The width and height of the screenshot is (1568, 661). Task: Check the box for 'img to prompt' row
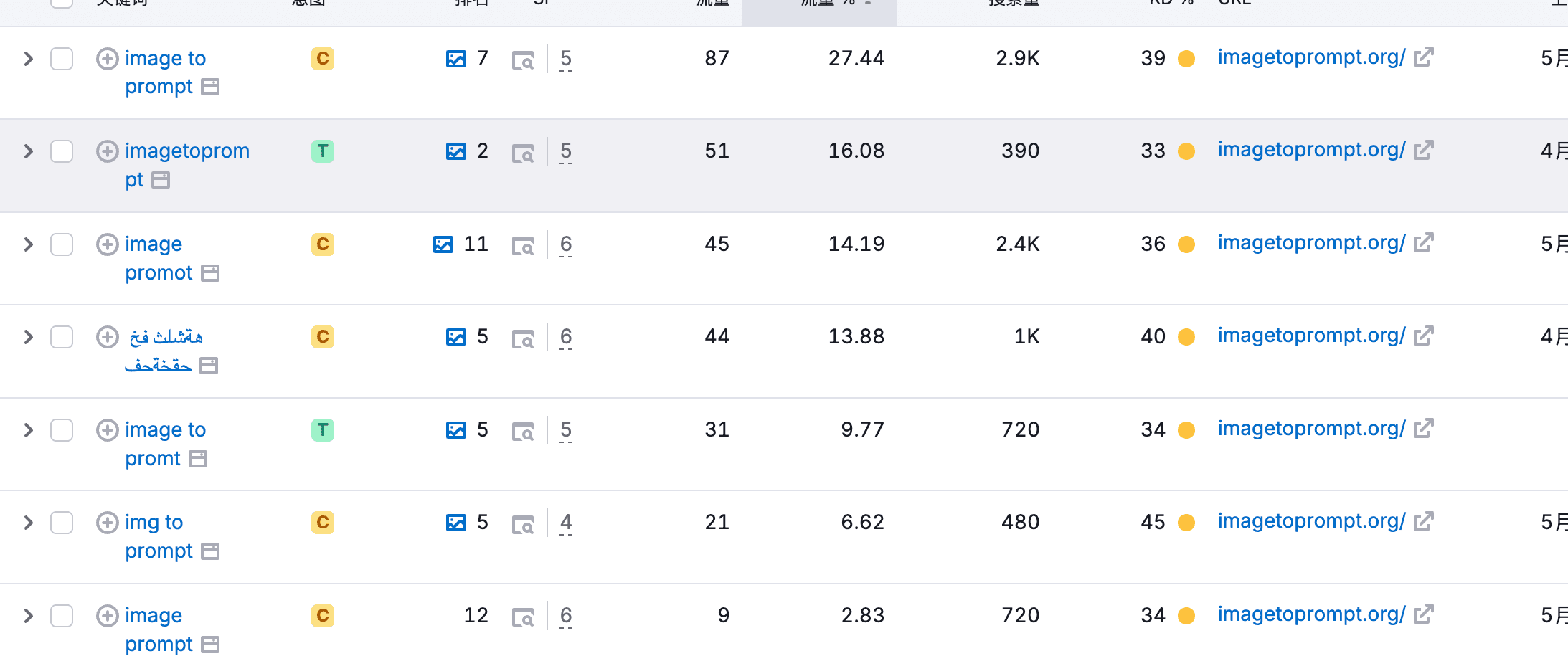(x=62, y=523)
